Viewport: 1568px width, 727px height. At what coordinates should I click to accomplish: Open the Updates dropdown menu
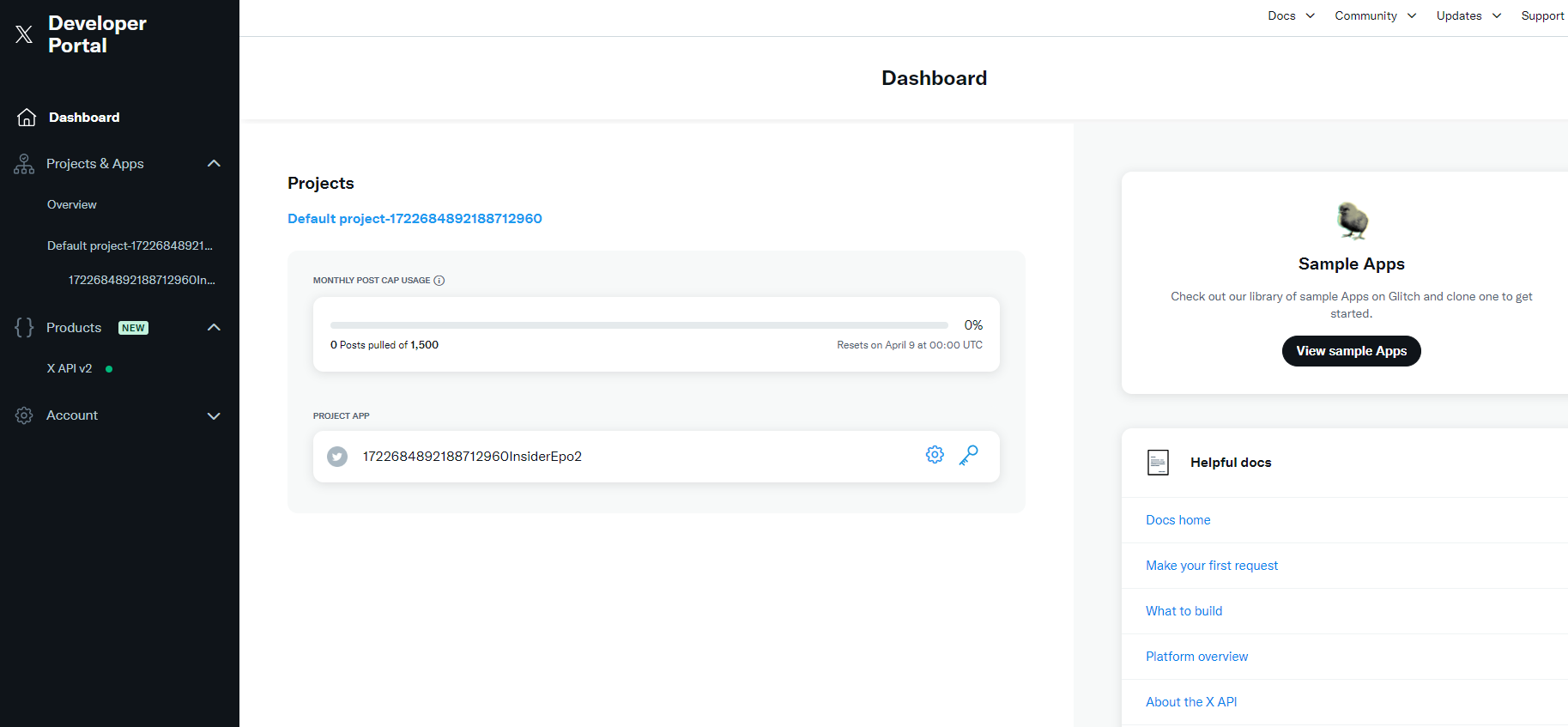pyautogui.click(x=1468, y=15)
